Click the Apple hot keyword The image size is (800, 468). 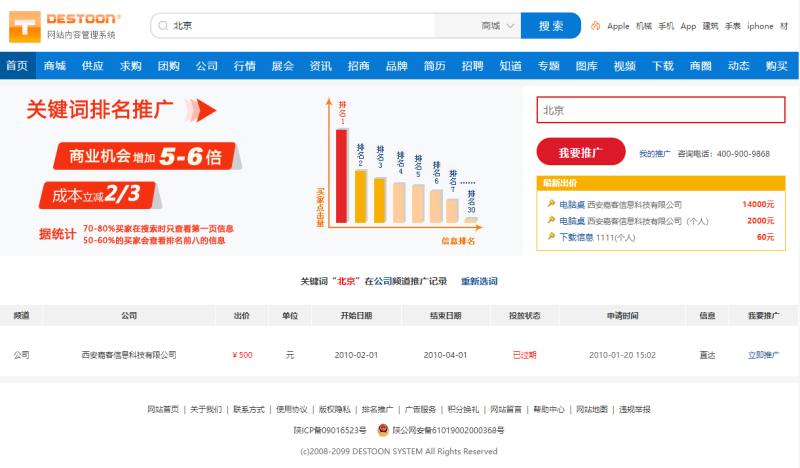(618, 26)
